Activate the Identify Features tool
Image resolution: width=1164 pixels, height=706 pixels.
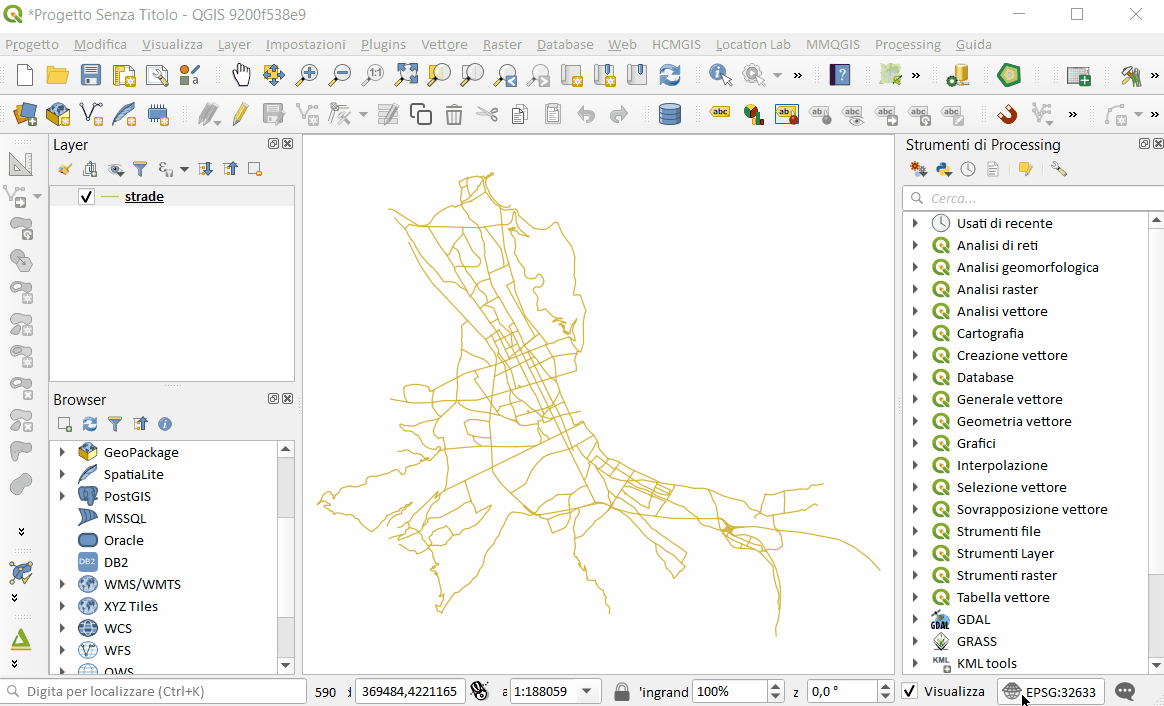(x=720, y=75)
